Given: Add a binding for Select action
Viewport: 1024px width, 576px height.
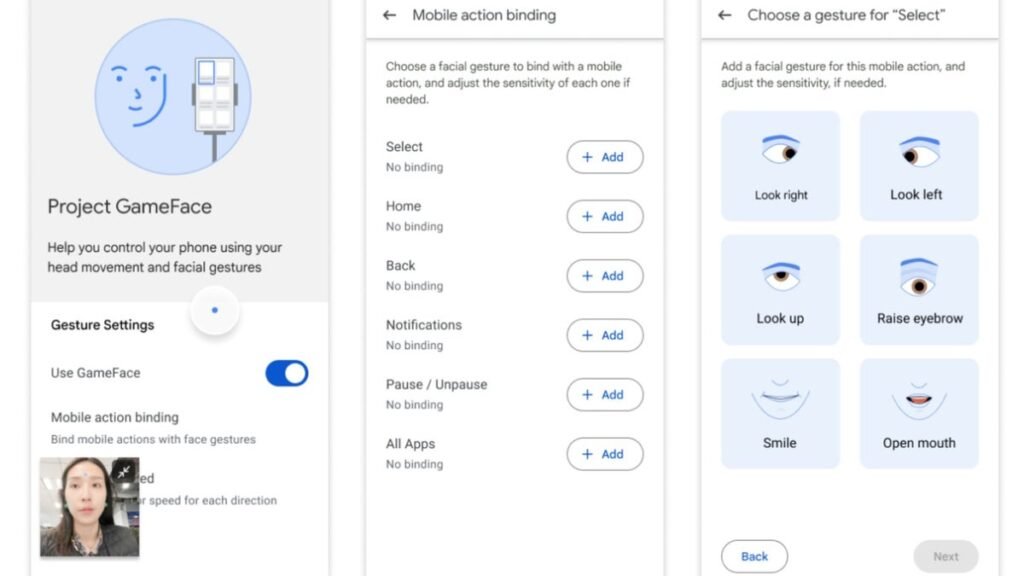Looking at the screenshot, I should [x=604, y=157].
